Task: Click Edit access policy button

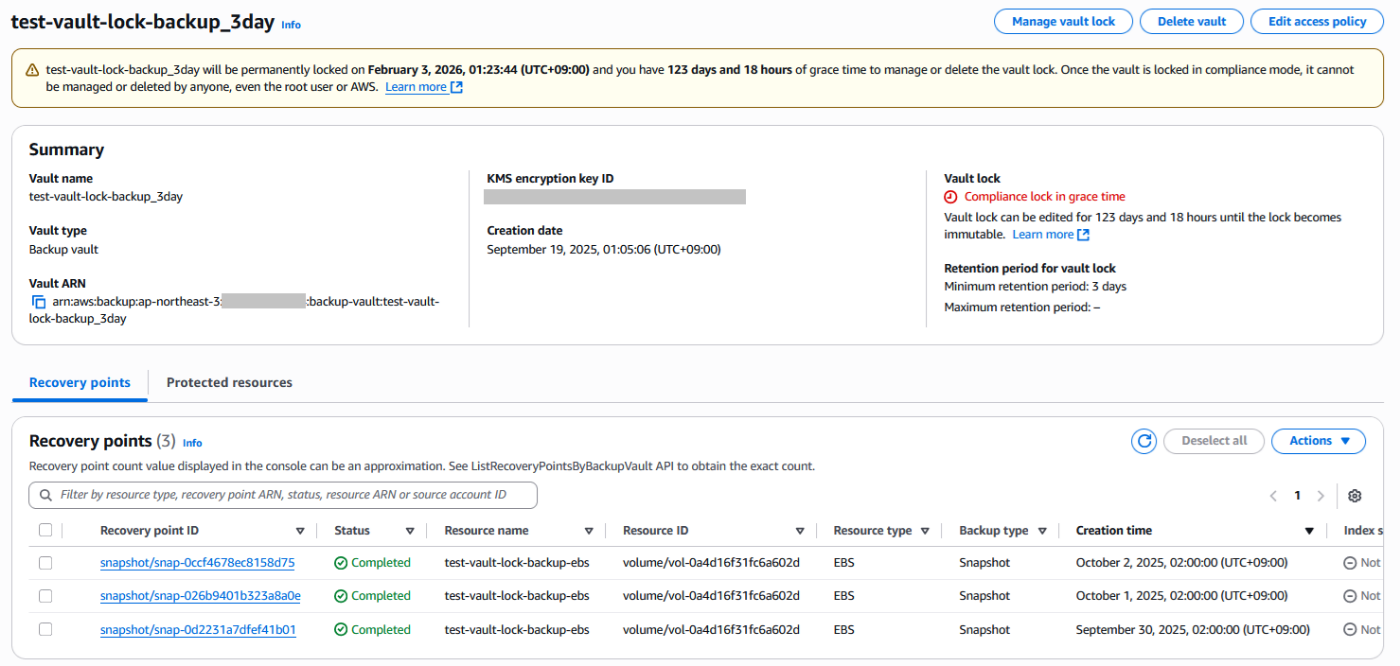Action: click(1317, 21)
